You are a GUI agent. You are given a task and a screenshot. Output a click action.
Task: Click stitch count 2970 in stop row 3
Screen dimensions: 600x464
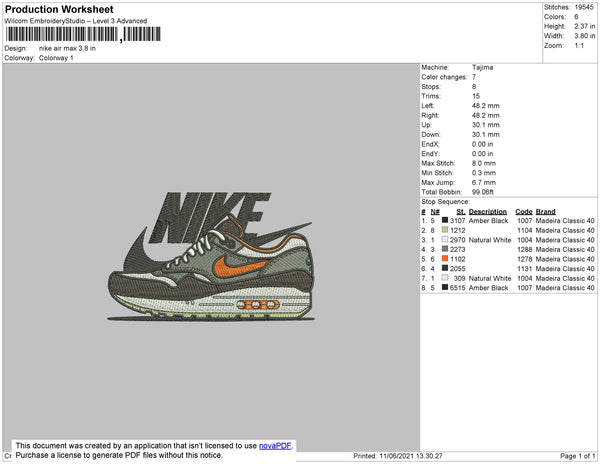tap(458, 240)
